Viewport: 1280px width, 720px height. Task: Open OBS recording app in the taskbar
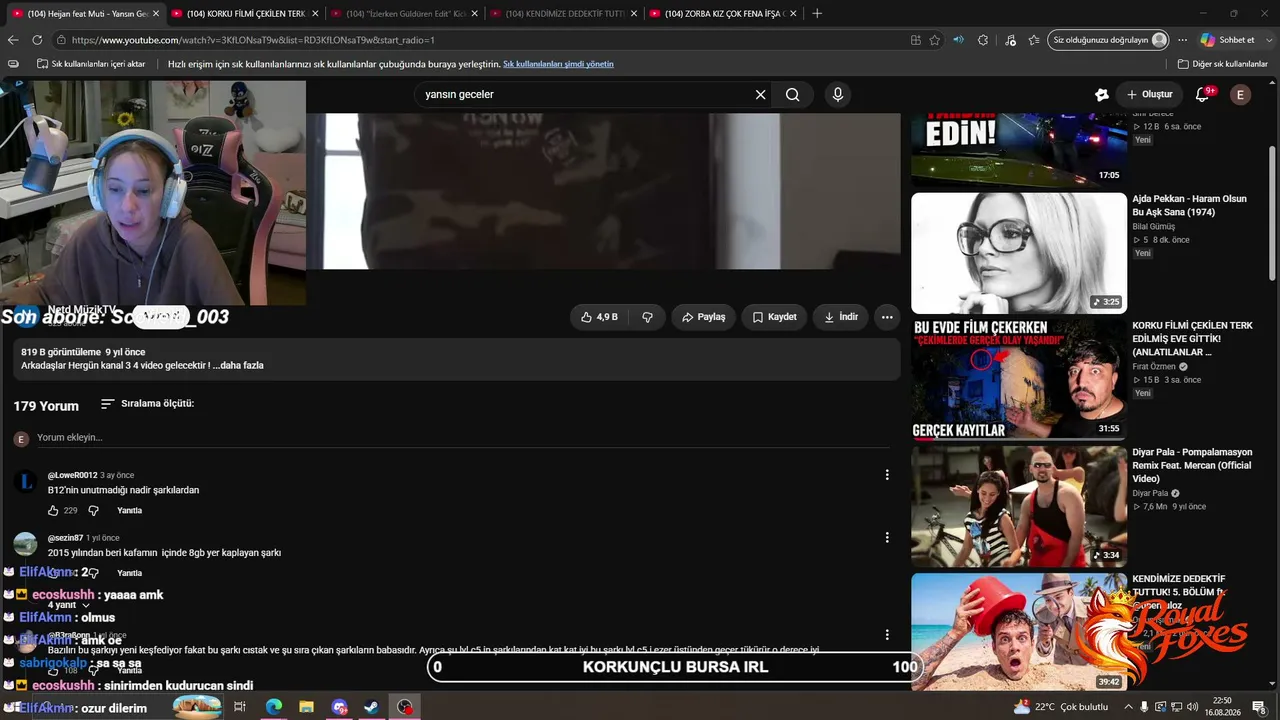tap(404, 707)
